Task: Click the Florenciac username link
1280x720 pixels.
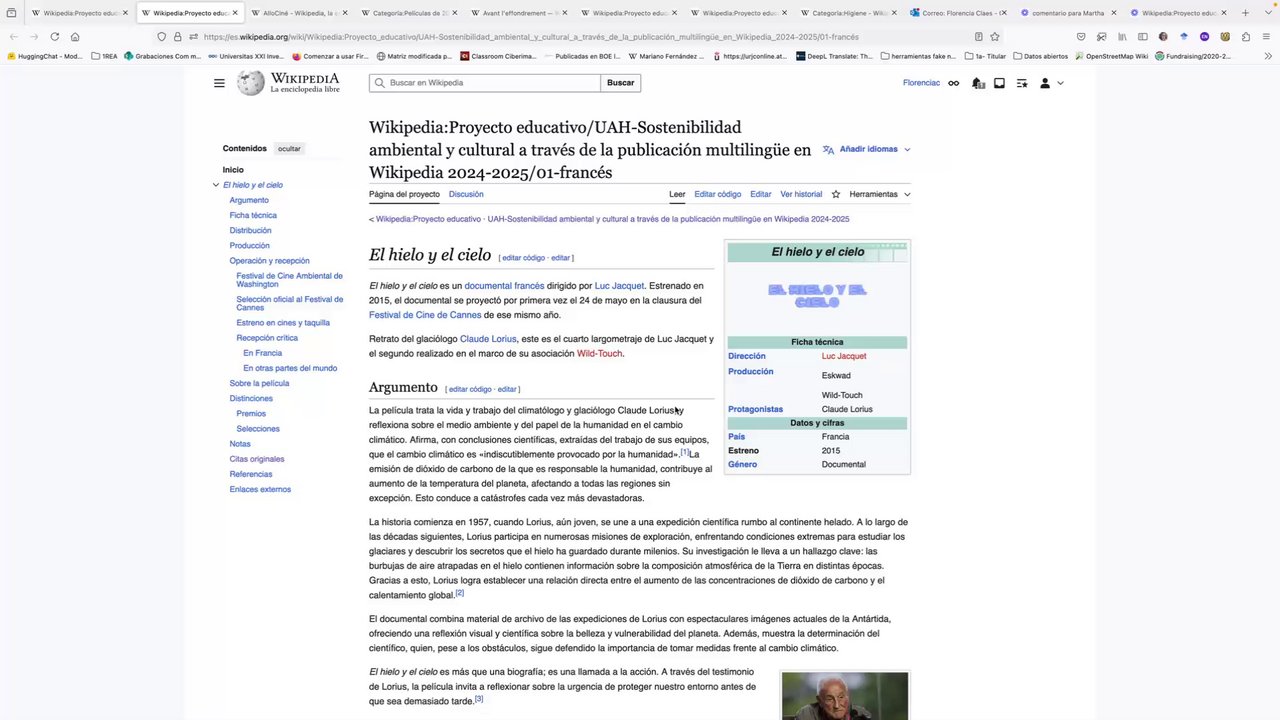Action: click(x=921, y=83)
